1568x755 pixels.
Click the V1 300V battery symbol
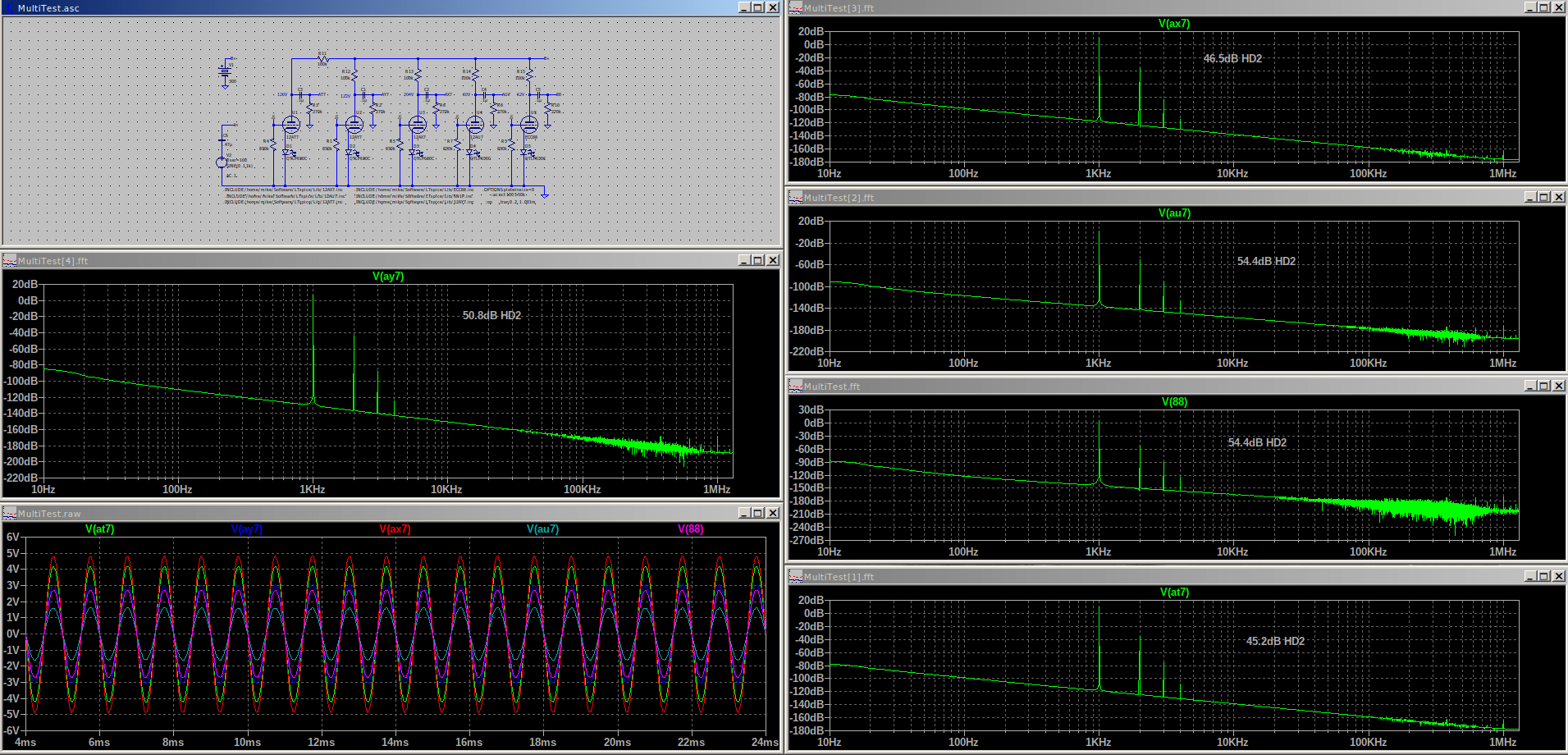point(225,72)
